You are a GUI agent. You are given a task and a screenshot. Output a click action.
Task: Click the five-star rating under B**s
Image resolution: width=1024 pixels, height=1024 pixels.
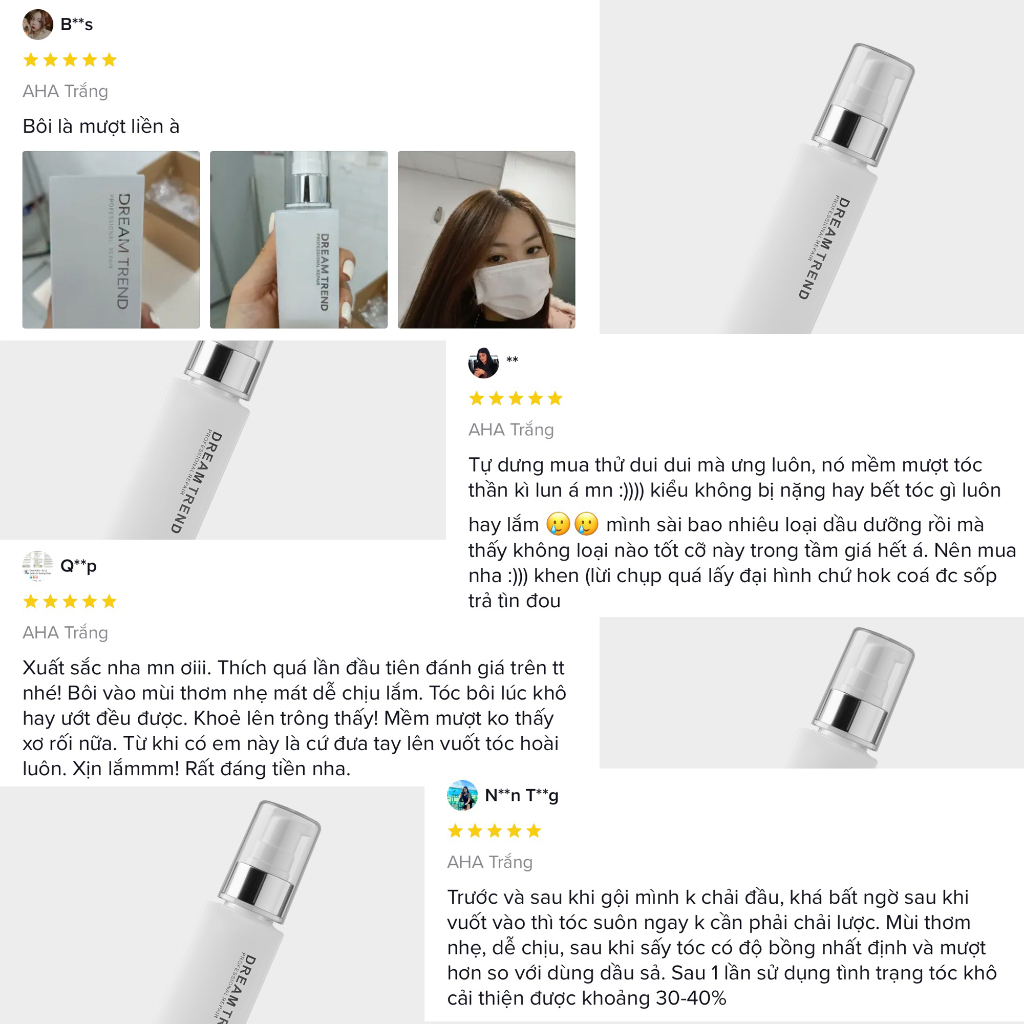tap(70, 60)
